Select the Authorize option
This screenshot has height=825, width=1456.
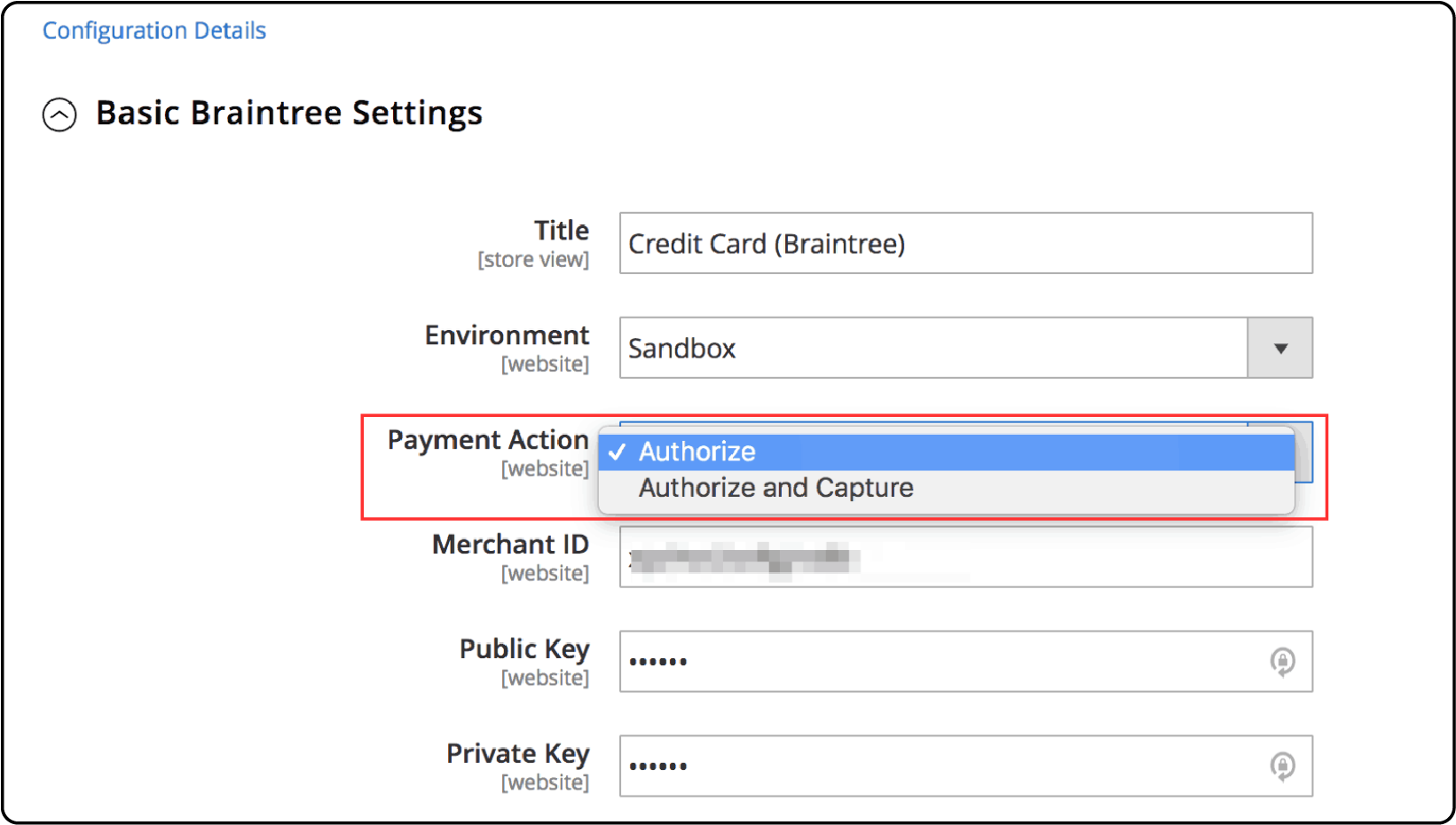(947, 452)
